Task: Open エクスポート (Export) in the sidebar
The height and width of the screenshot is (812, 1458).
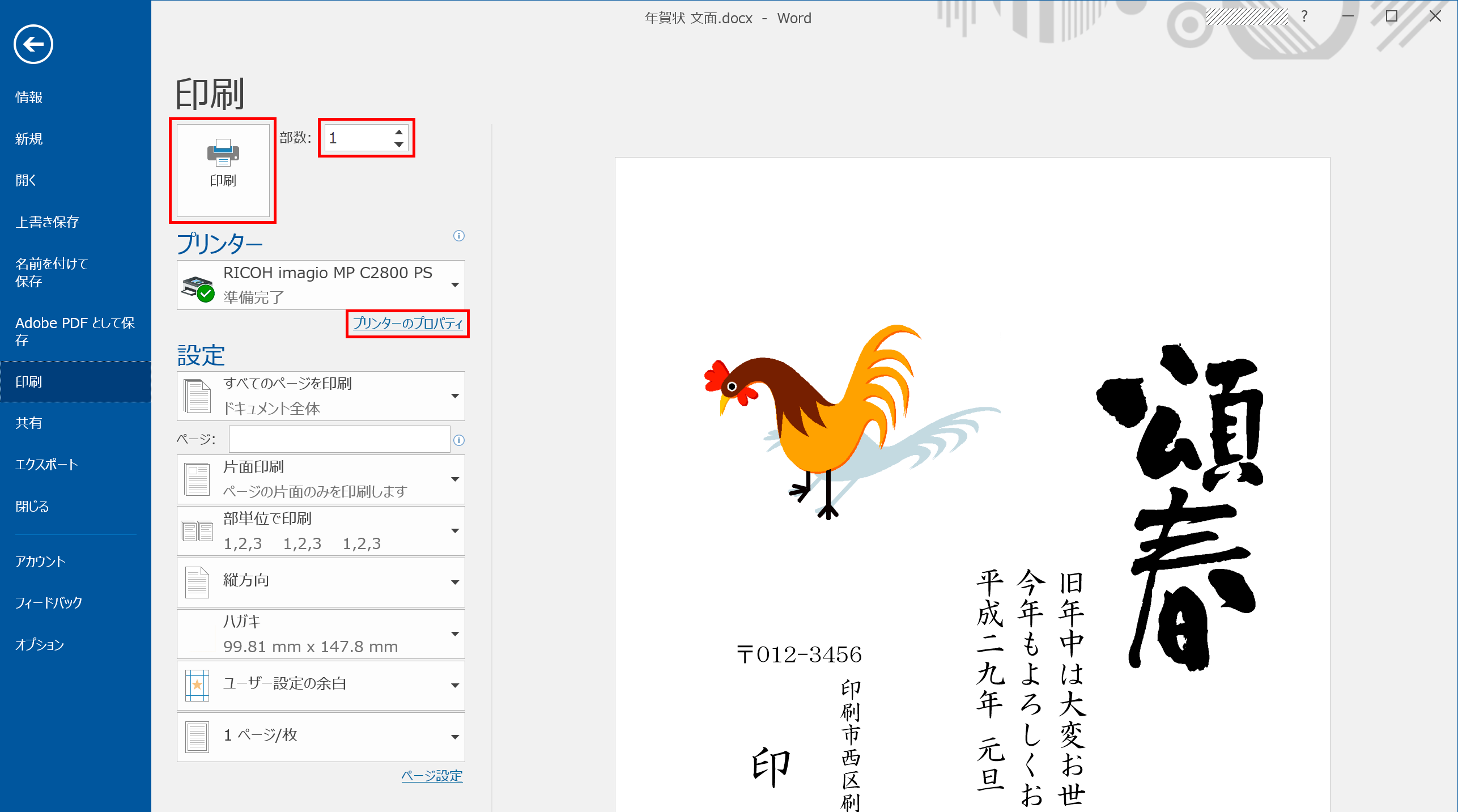Action: [75, 465]
